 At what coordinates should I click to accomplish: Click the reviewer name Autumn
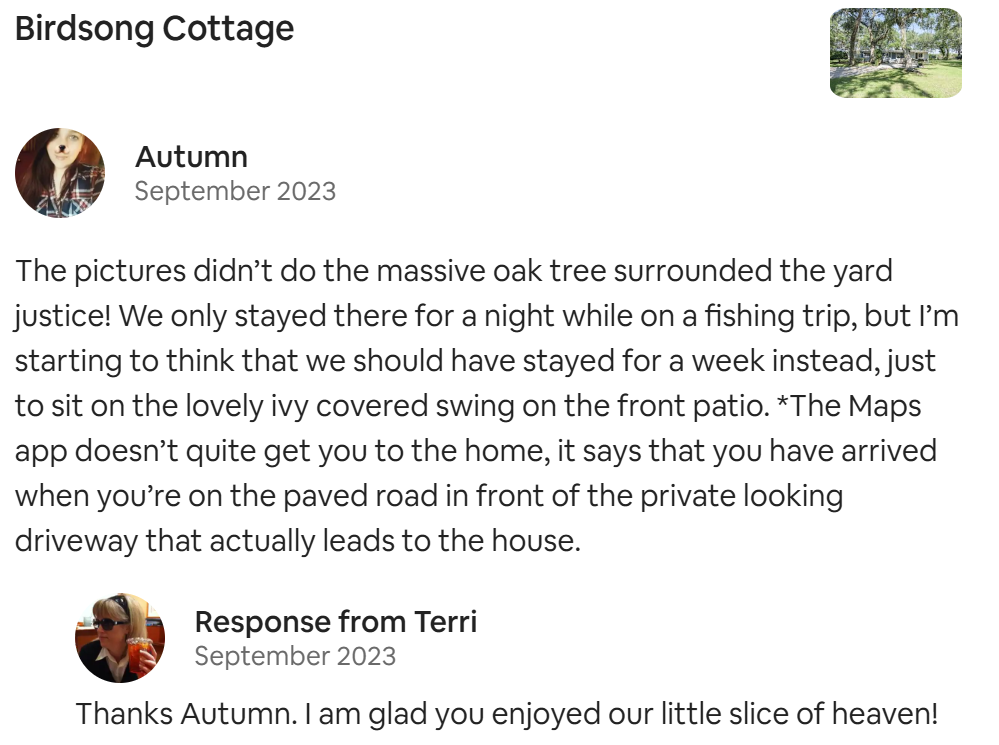pos(191,157)
